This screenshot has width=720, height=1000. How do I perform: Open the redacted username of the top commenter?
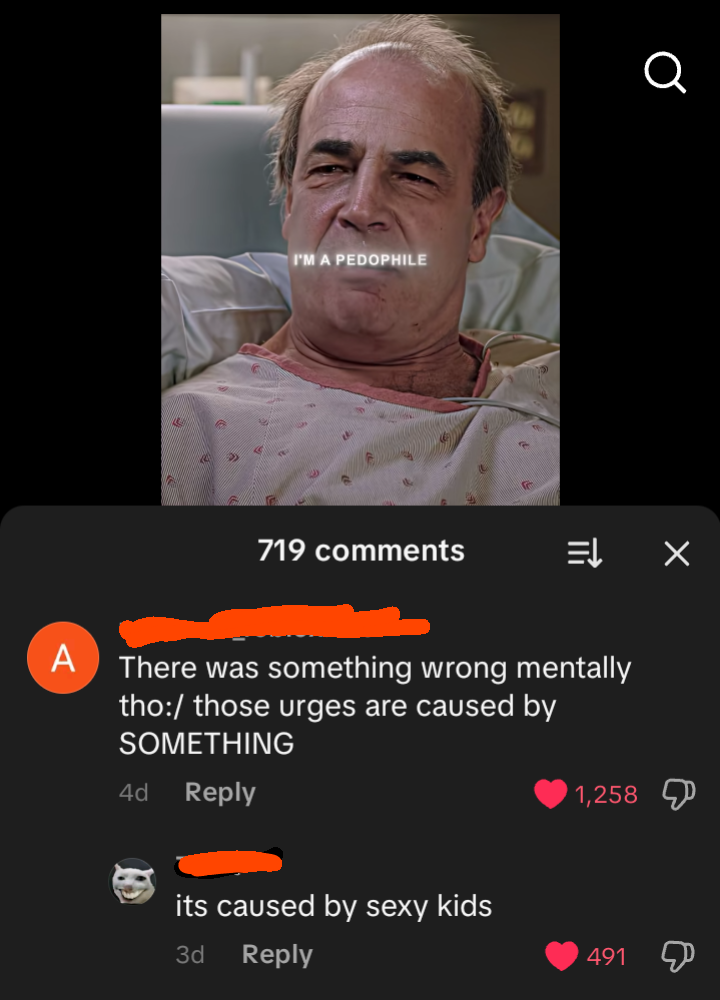[274, 622]
